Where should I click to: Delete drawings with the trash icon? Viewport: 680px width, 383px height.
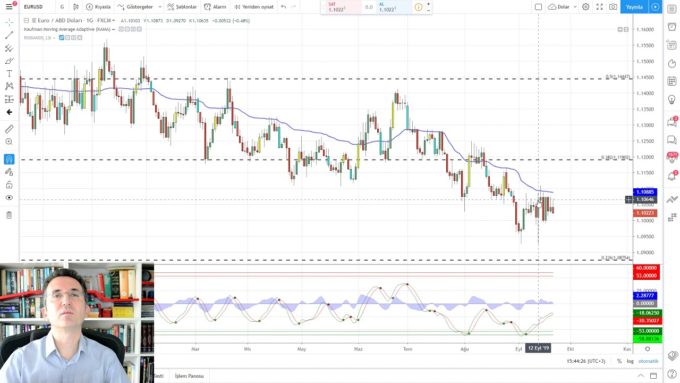pos(9,215)
